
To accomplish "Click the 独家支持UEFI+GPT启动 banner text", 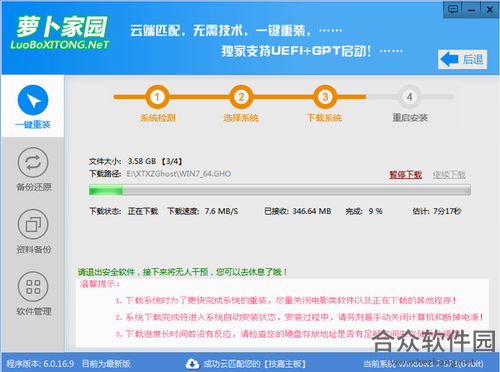I will (x=296, y=51).
